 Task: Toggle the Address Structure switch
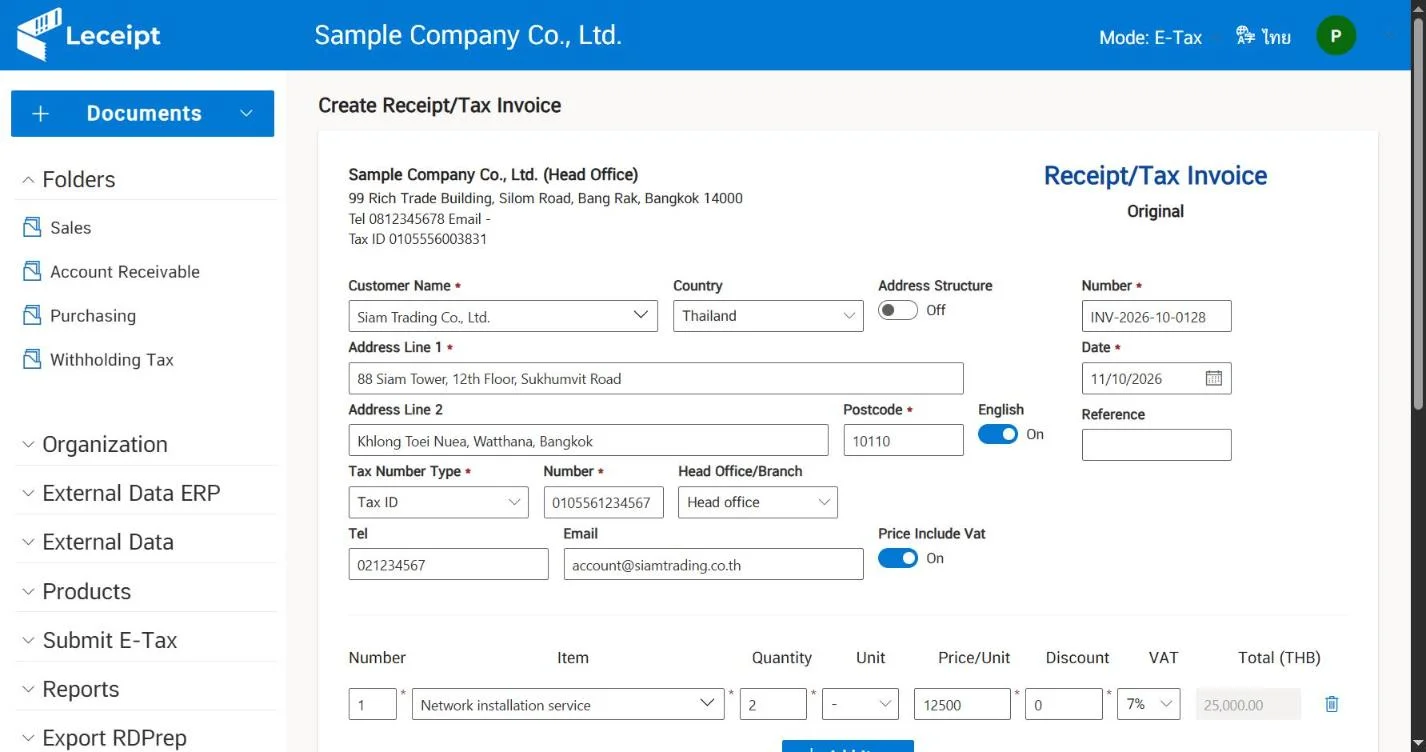[x=897, y=310]
